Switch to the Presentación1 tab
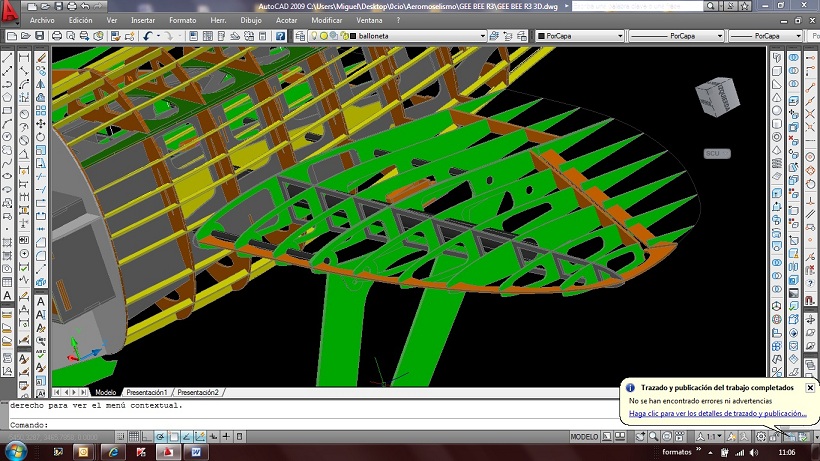 [146, 392]
